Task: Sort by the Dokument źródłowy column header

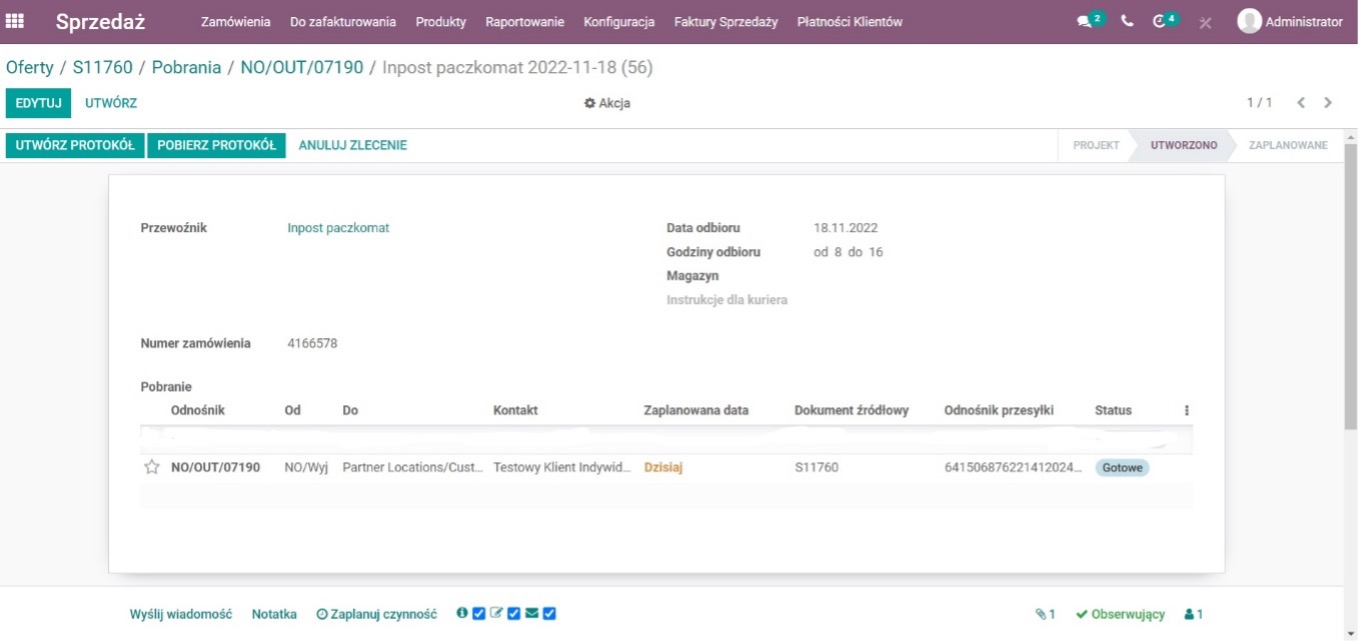Action: click(852, 410)
